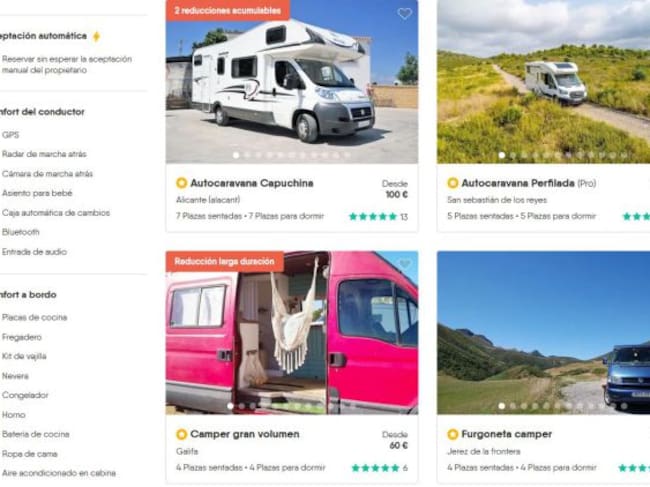Open Autocaravana Capuchina listing title
The width and height of the screenshot is (650, 487).
pos(252,183)
